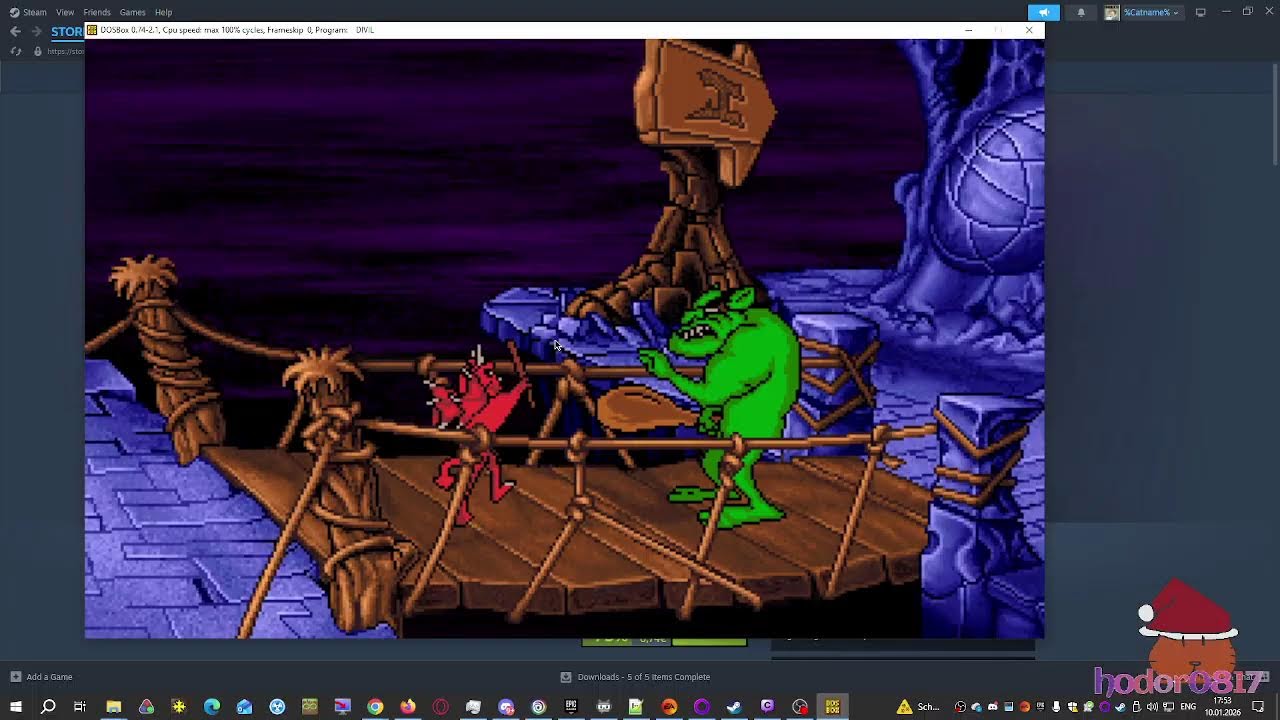Click the microphone tray icon
Screen dimensions: 1280x720
(x=1055, y=707)
